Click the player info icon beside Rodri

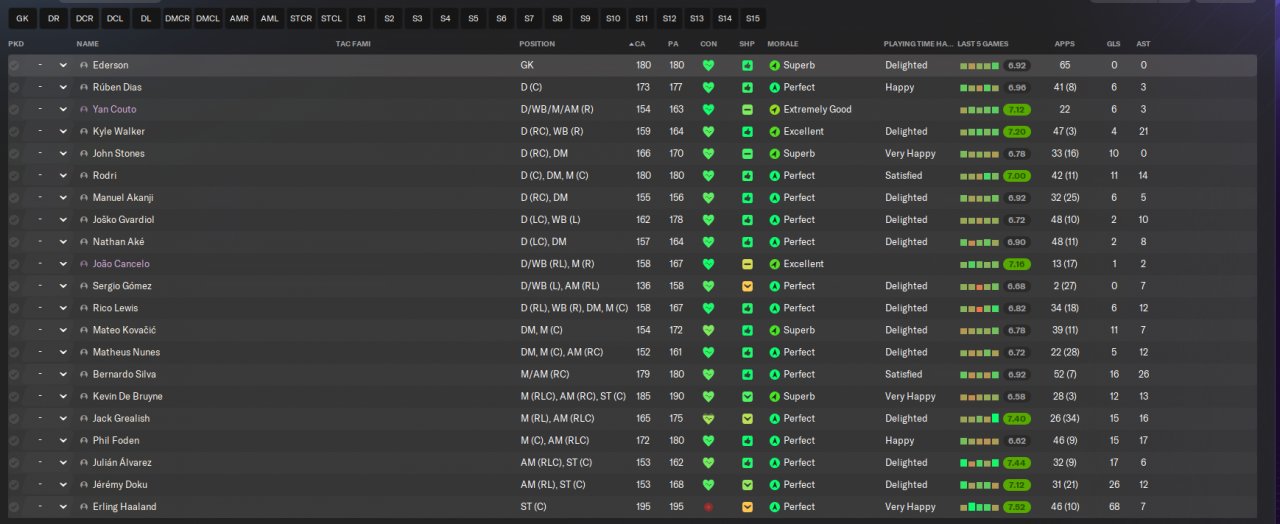(x=84, y=175)
